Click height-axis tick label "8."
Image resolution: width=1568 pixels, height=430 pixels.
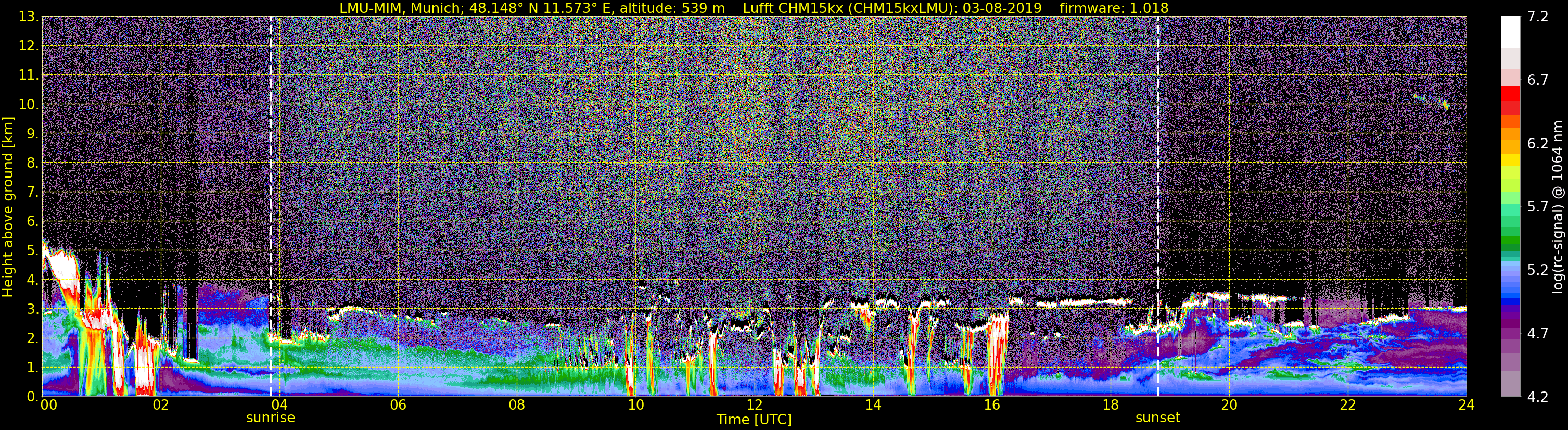pos(33,162)
